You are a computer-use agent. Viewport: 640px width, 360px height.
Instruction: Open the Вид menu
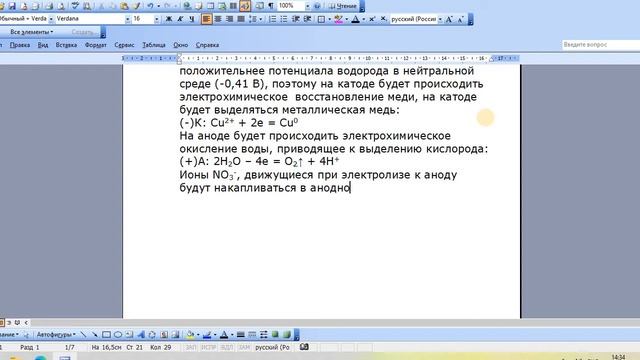tap(43, 45)
